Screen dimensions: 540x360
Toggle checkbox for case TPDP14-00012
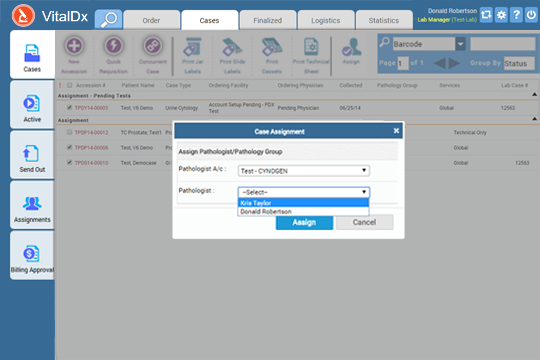pos(69,132)
